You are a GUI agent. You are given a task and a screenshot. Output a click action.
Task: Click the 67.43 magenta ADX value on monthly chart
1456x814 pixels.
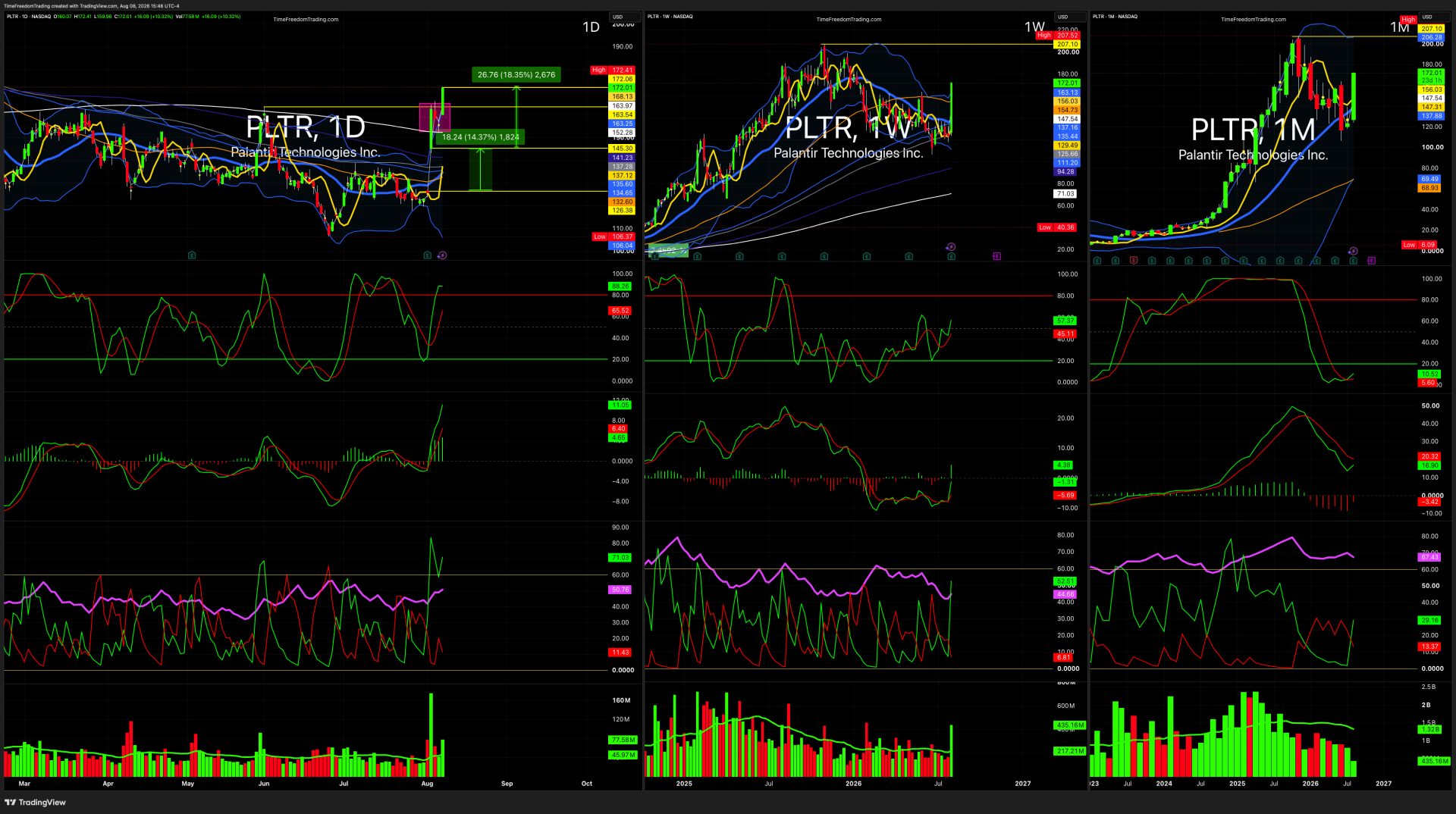(1429, 557)
